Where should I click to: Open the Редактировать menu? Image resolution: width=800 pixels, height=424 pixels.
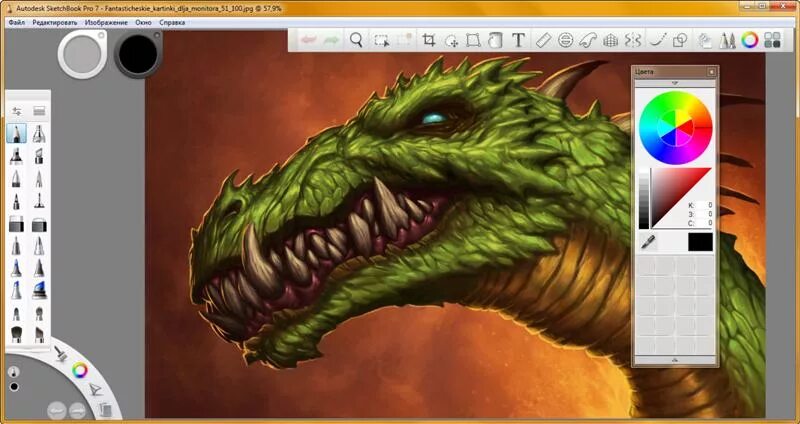tap(55, 22)
